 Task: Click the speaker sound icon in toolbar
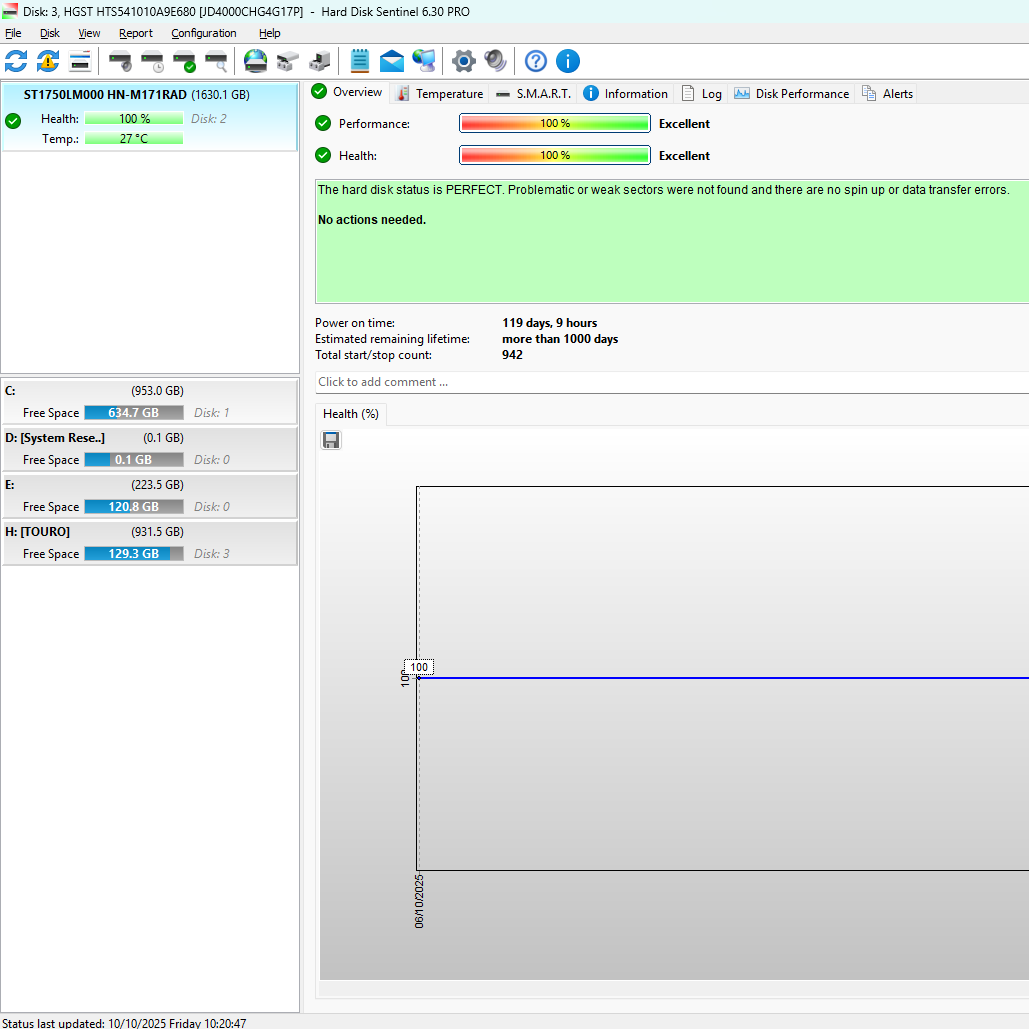(x=495, y=61)
